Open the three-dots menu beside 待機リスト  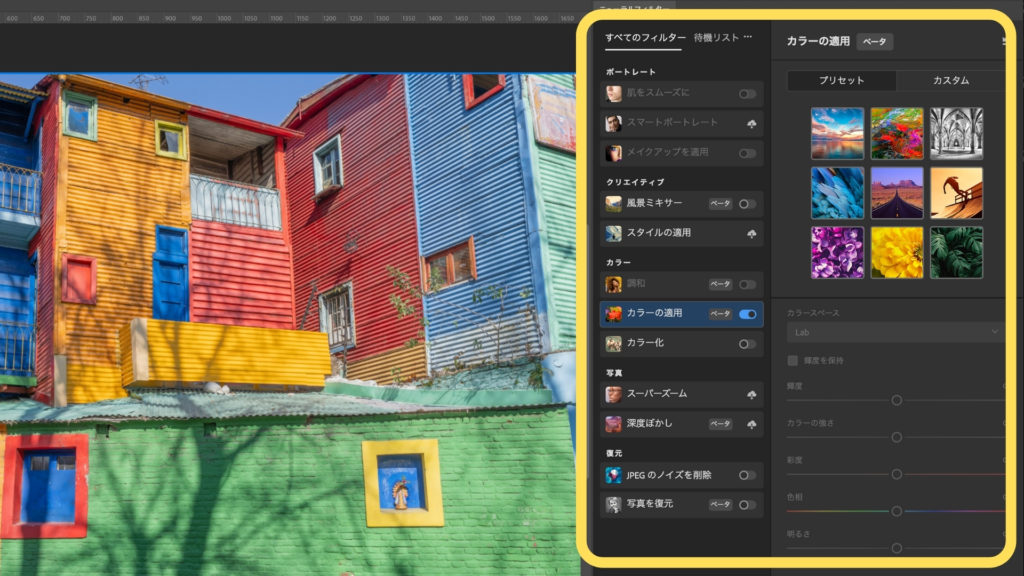tap(748, 37)
